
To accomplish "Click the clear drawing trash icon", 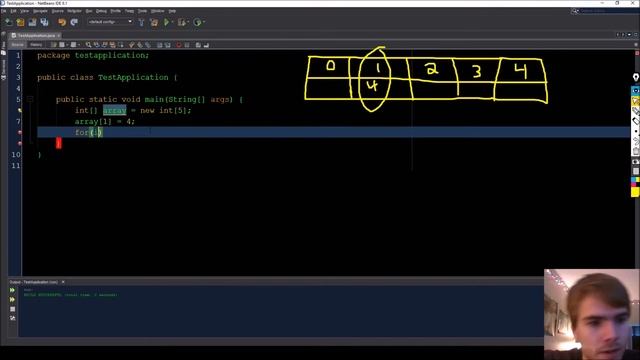I will [636, 151].
